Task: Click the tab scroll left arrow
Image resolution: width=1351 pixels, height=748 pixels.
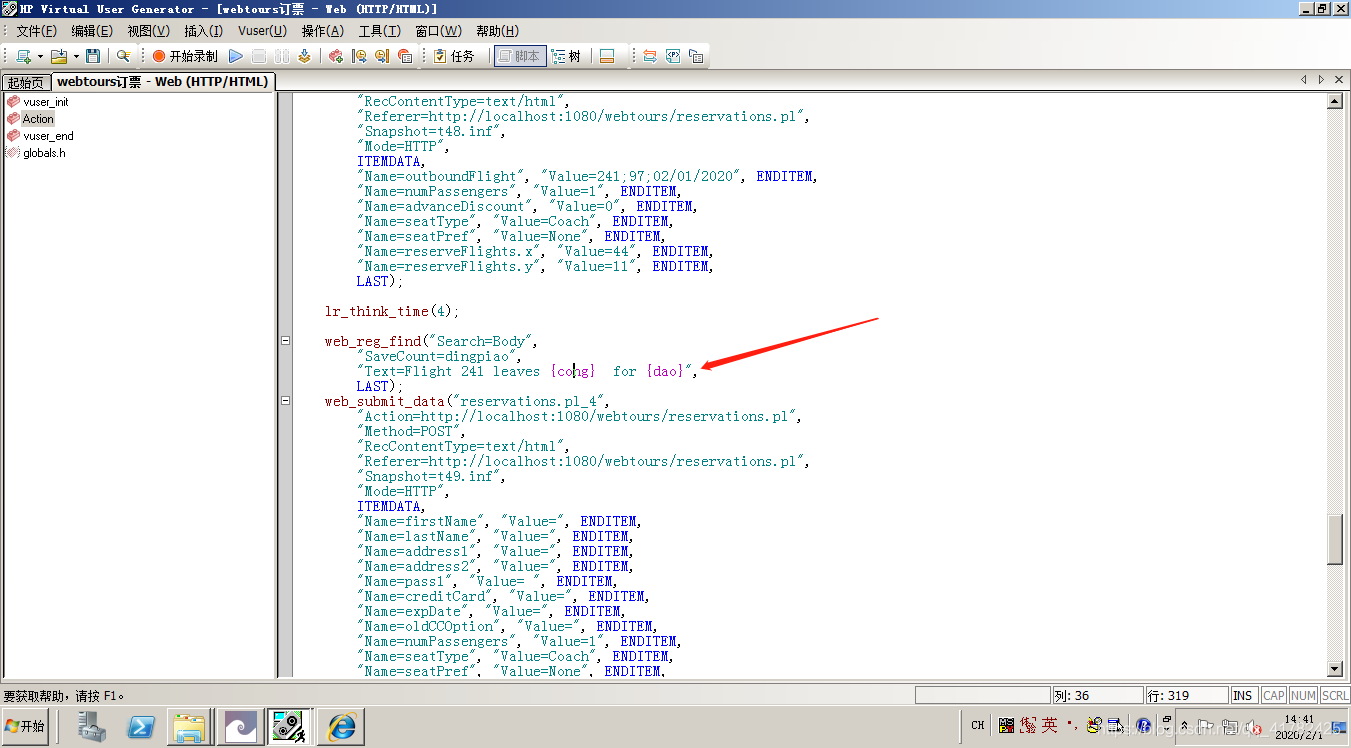Action: [x=1304, y=80]
